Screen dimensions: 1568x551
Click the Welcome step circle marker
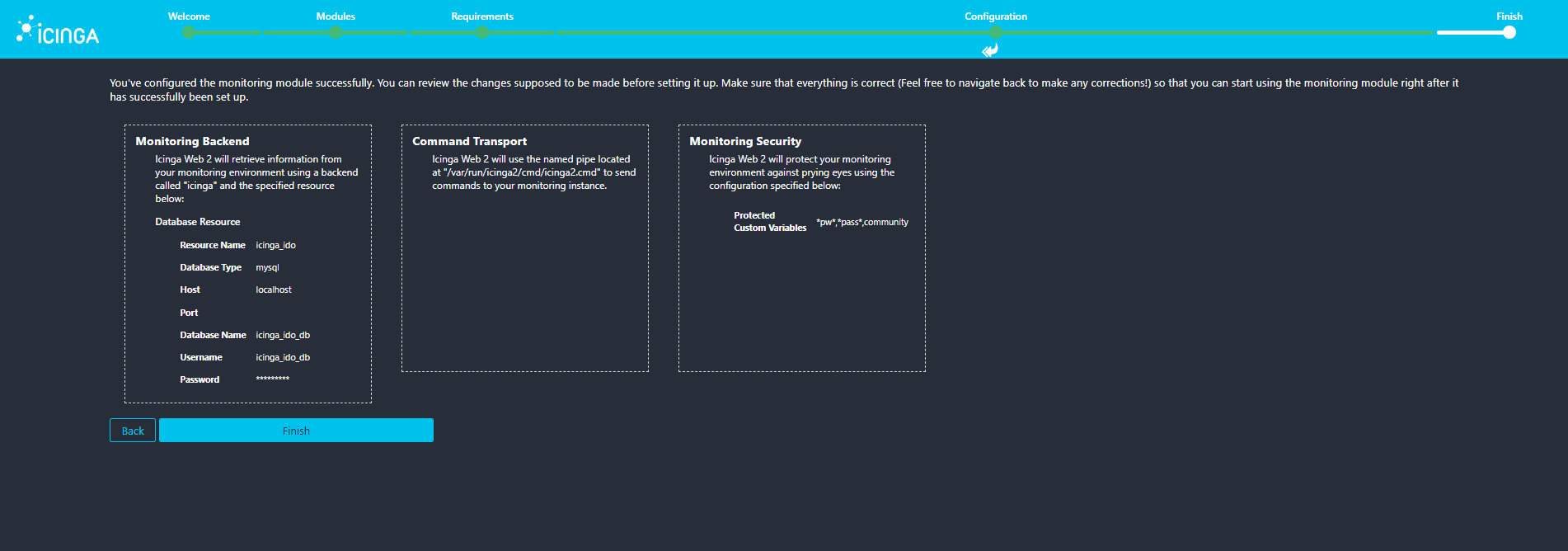point(189,32)
